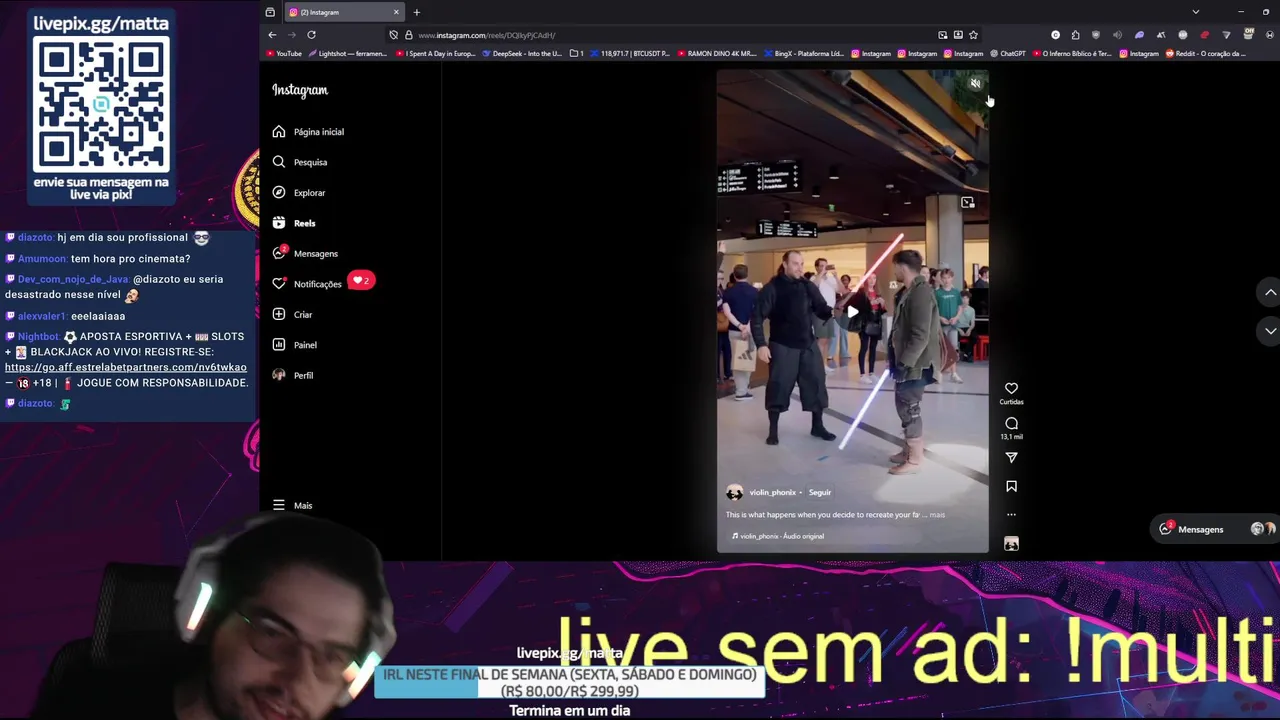Viewport: 1280px width, 720px height.
Task: Play the paused reel video
Action: 852,312
